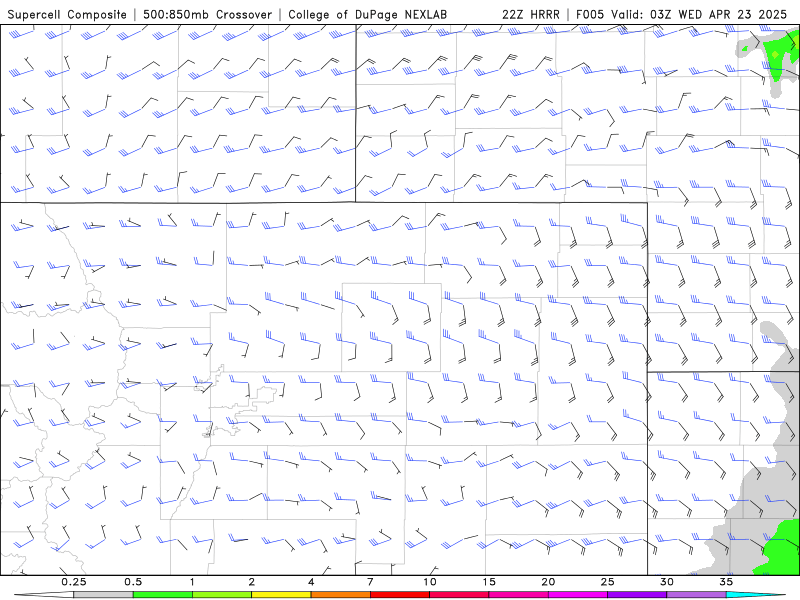800x600 pixels.
Task: Click the '10' legend value
Action: coord(430,582)
